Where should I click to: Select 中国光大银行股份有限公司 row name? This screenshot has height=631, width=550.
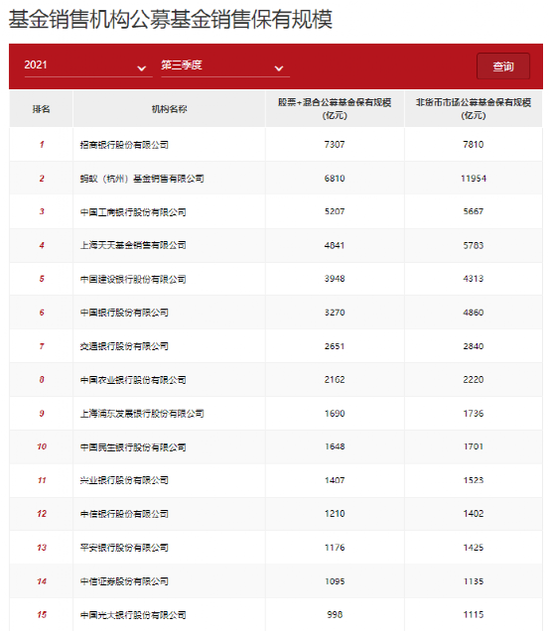pyautogui.click(x=133, y=615)
